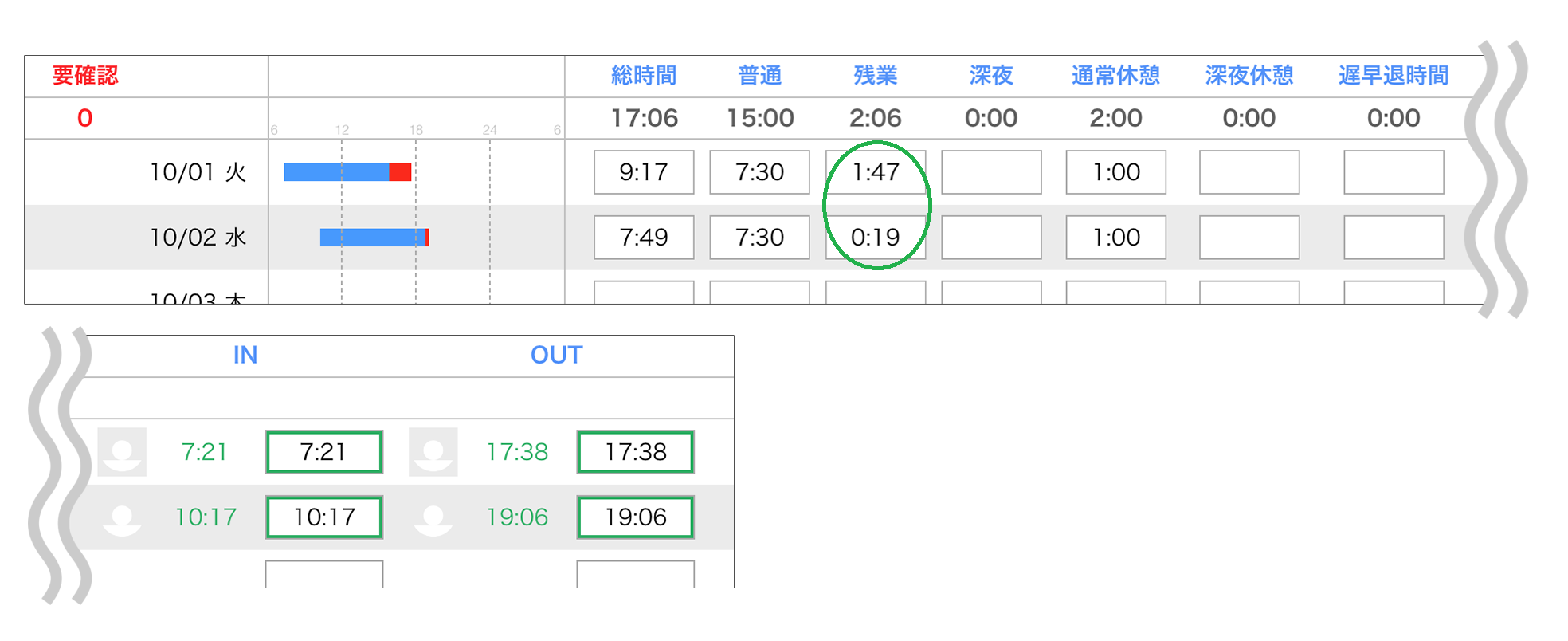This screenshot has width=1568, height=641.
Task: Click the empty 深夜 field for 10/01
Action: click(992, 172)
